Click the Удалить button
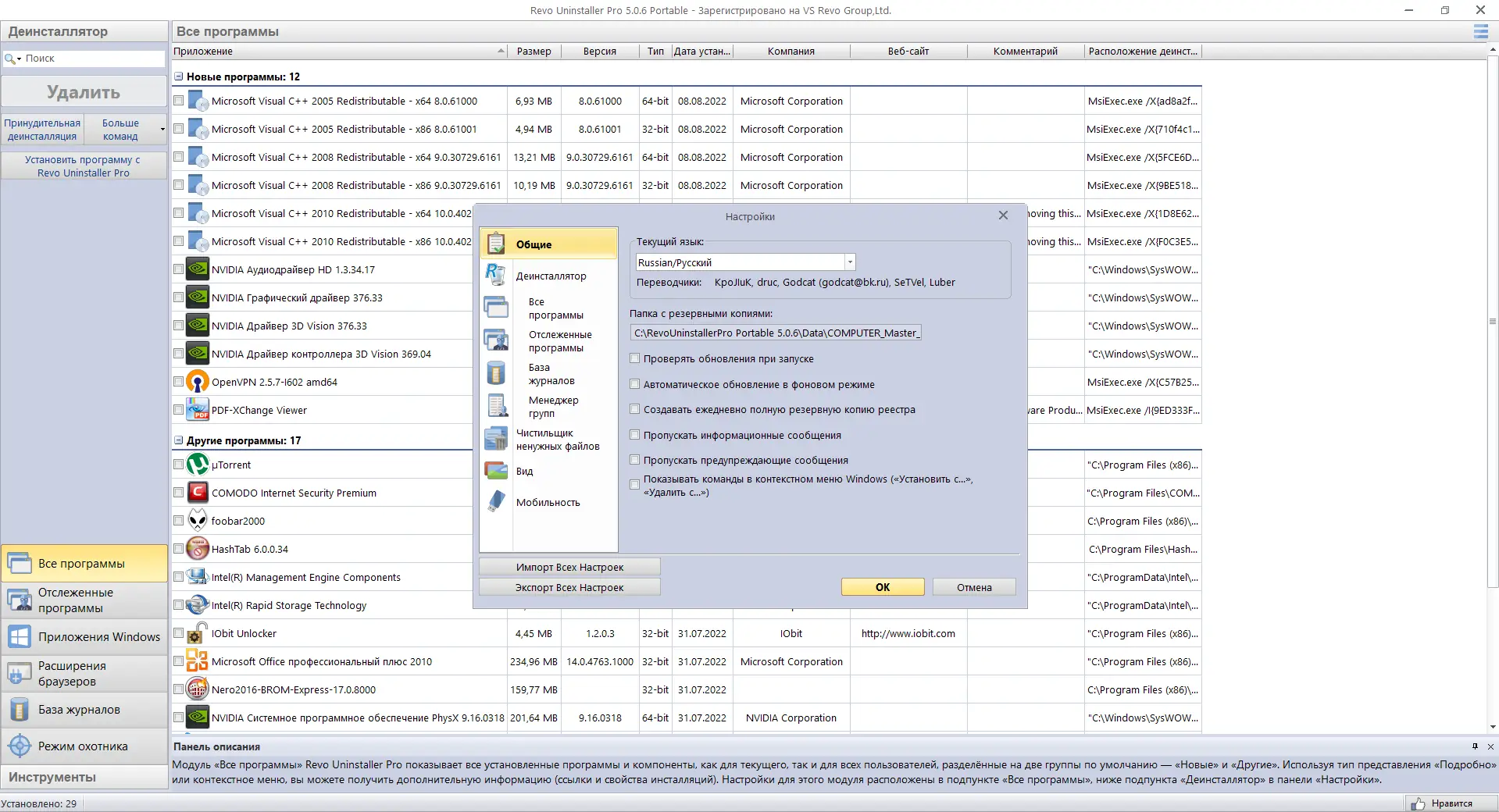 84,92
